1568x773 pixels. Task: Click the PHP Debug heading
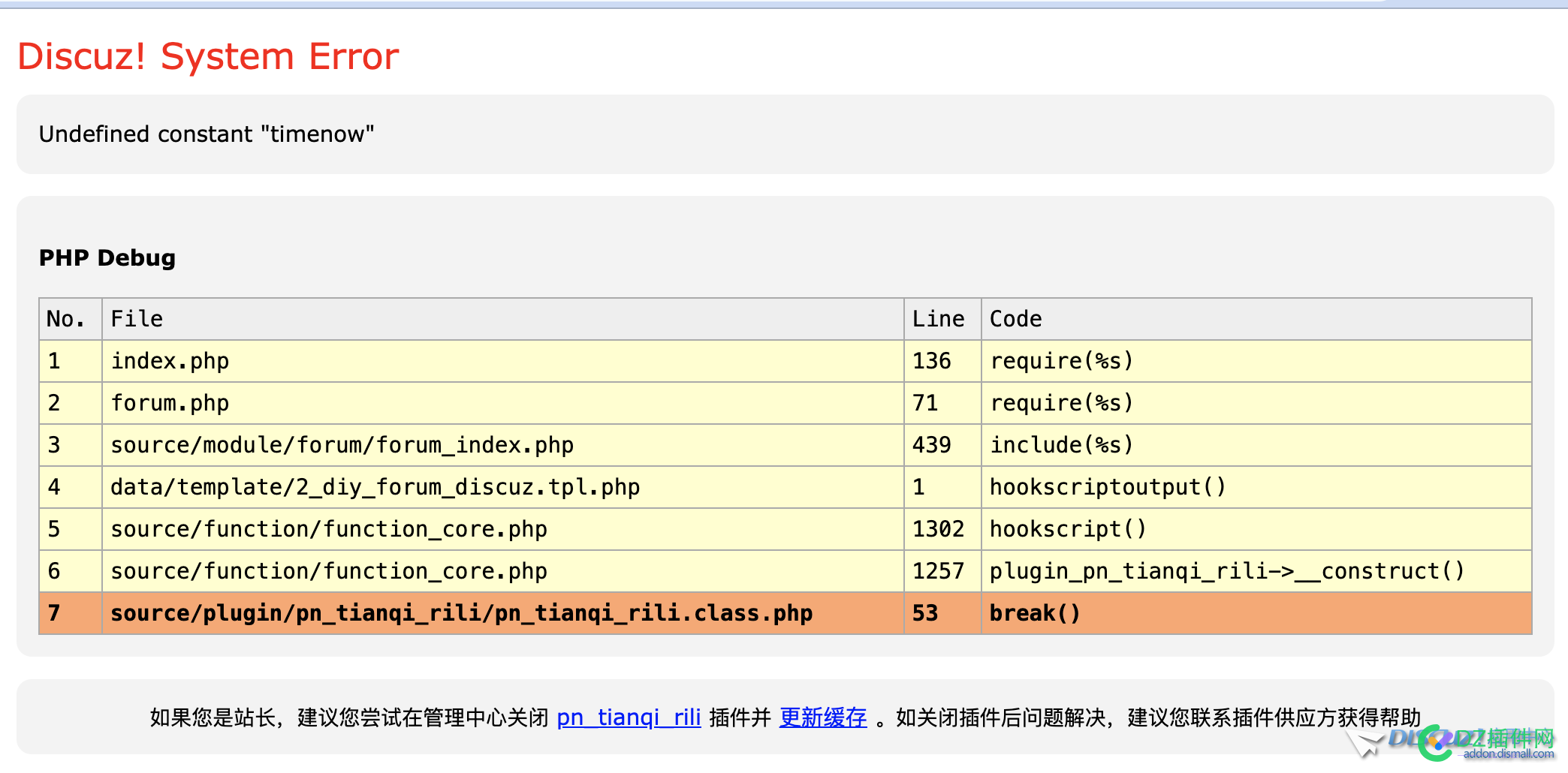[107, 257]
